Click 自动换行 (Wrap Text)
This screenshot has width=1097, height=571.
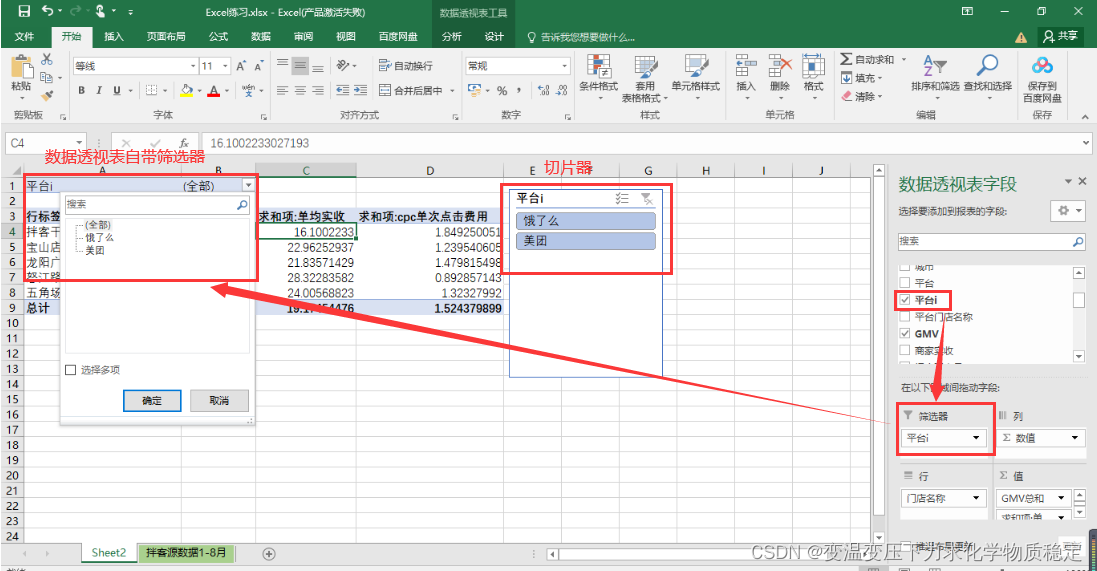pyautogui.click(x=406, y=66)
